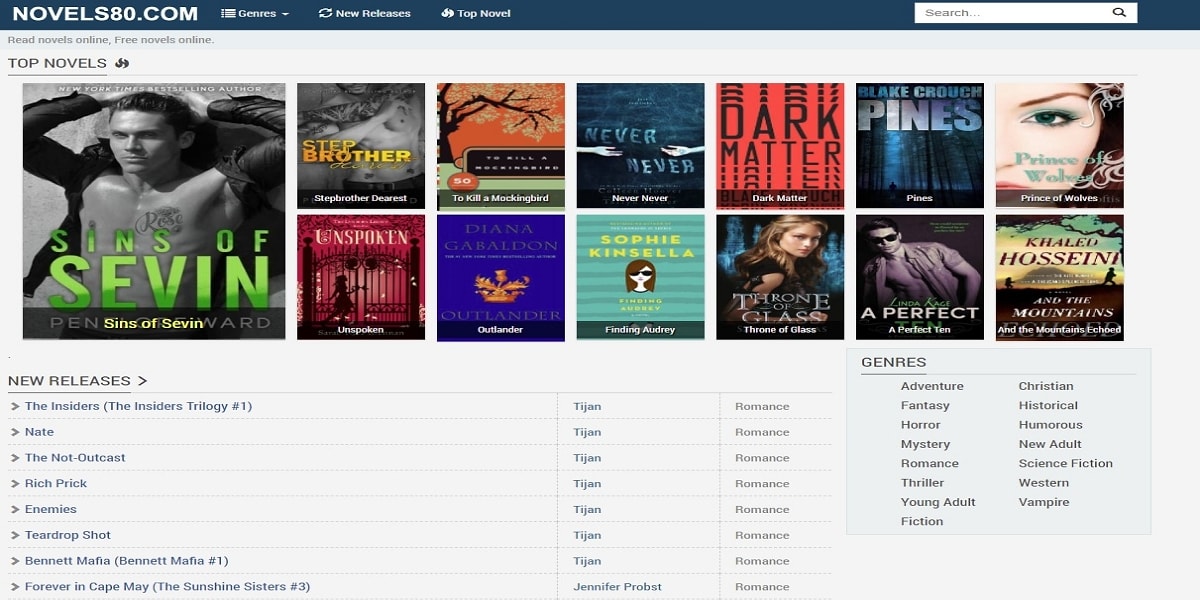Open the Sins of Sevin cover
The height and width of the screenshot is (600, 1200).
pyautogui.click(x=154, y=211)
